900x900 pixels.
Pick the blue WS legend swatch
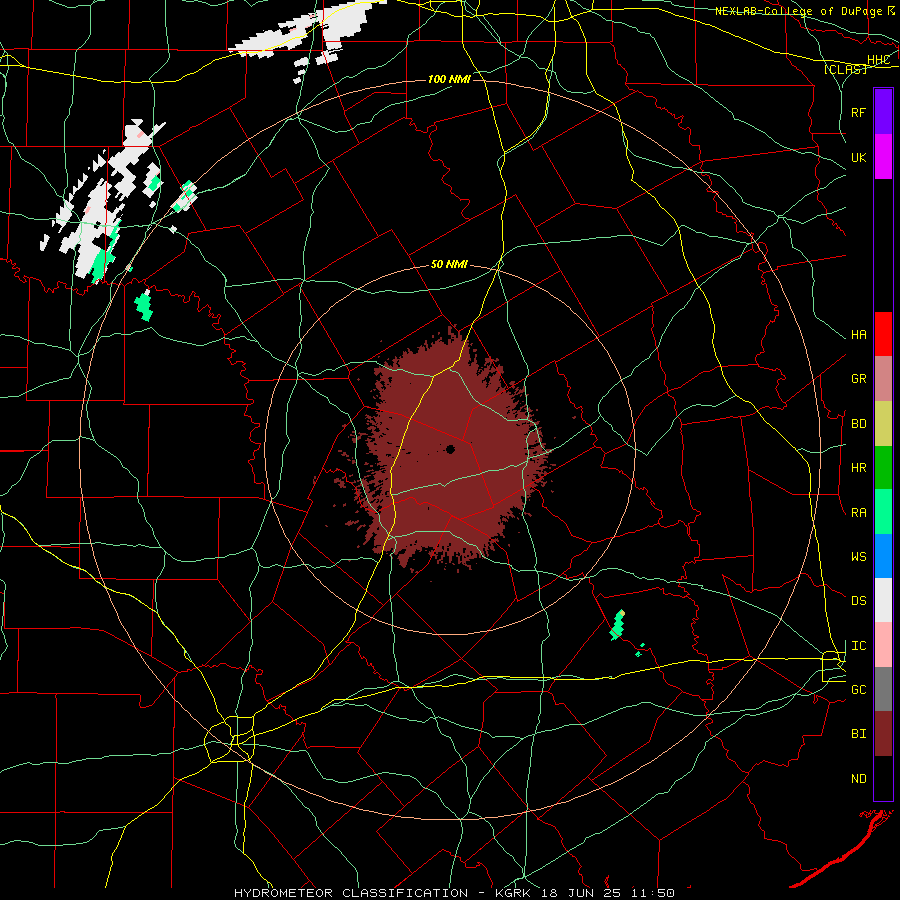[x=883, y=556]
